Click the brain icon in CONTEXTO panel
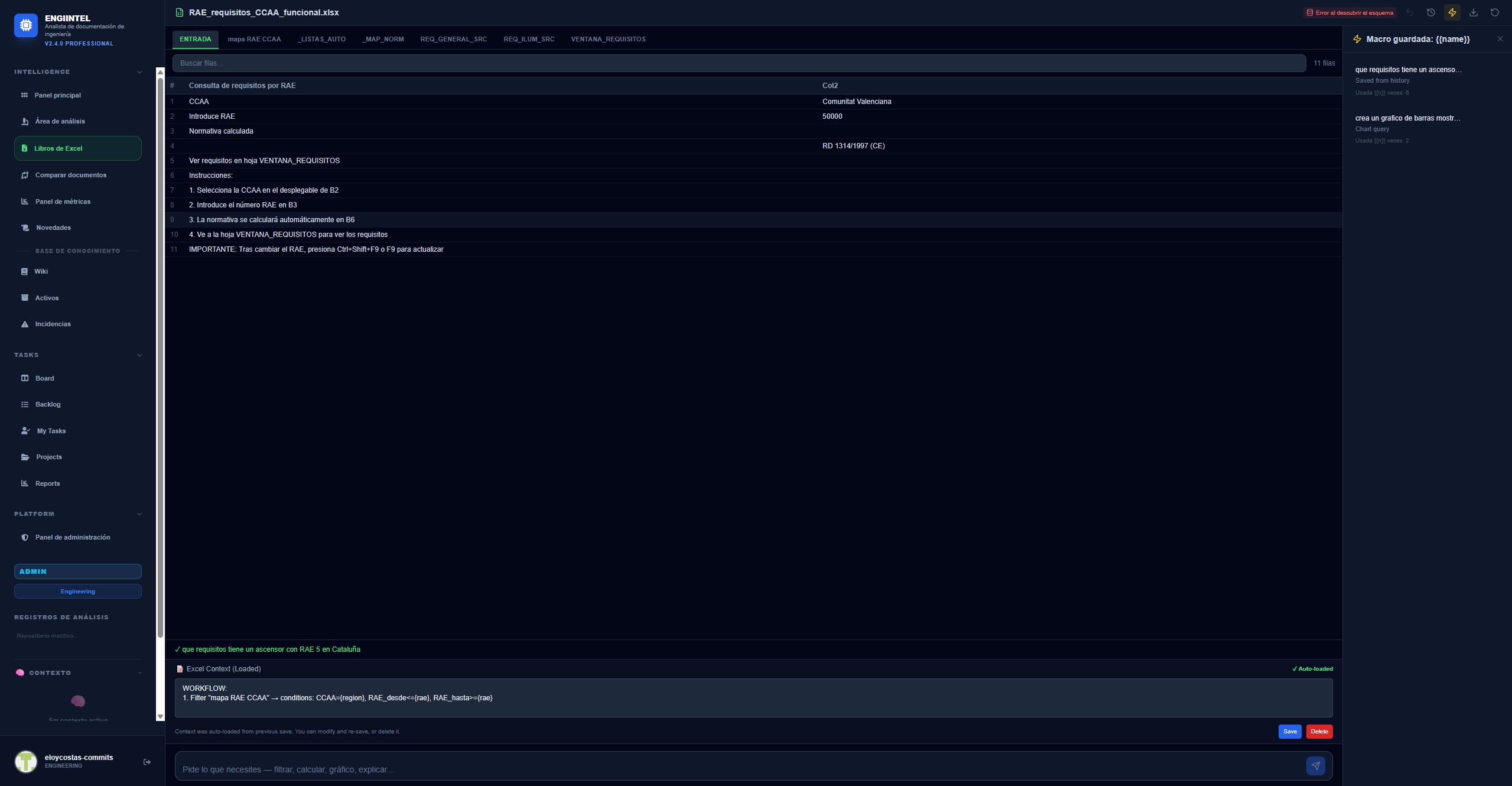 (x=78, y=701)
